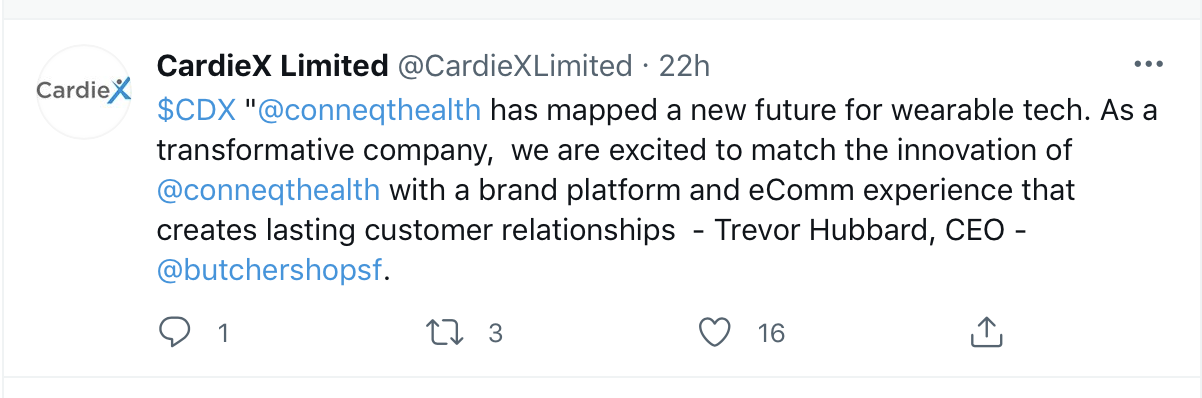Like the tweet with the heart icon
The width and height of the screenshot is (1202, 398).
pos(714,332)
